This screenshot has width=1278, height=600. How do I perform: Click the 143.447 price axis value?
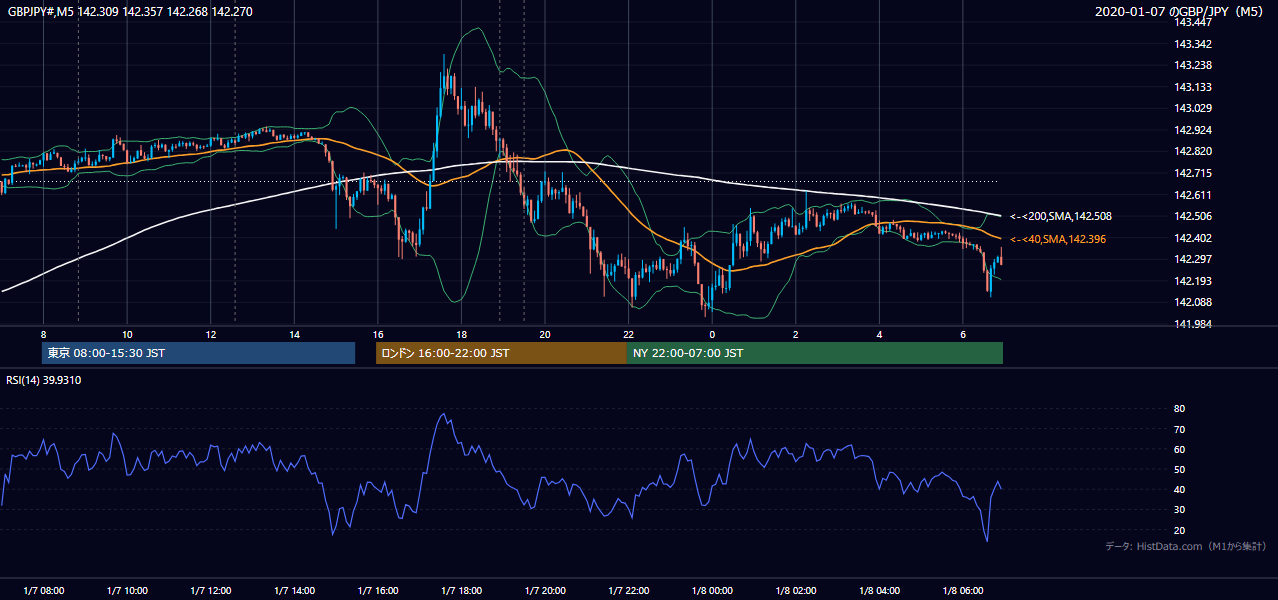click(1194, 22)
